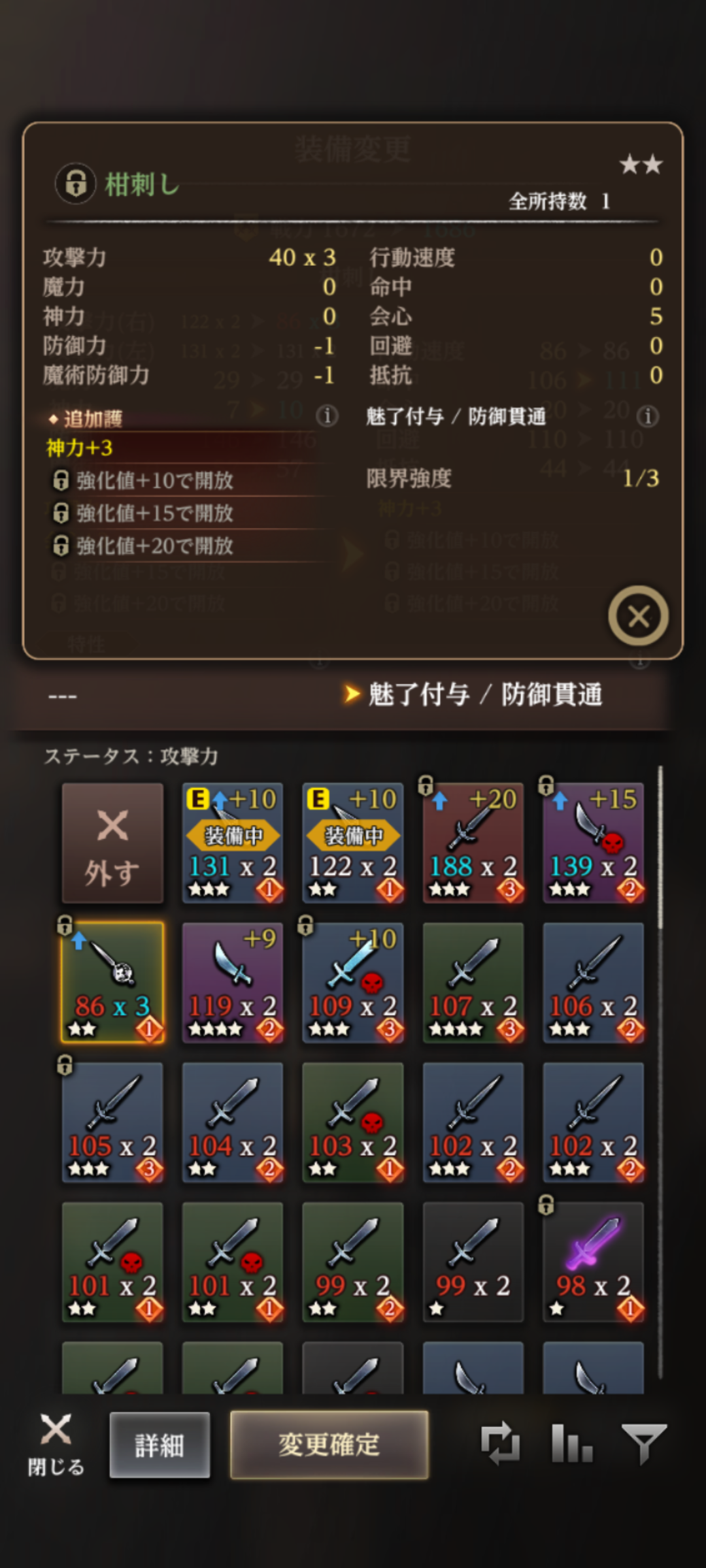Open info icon next to 追加護
This screenshot has width=706, height=1568.
pyautogui.click(x=327, y=416)
